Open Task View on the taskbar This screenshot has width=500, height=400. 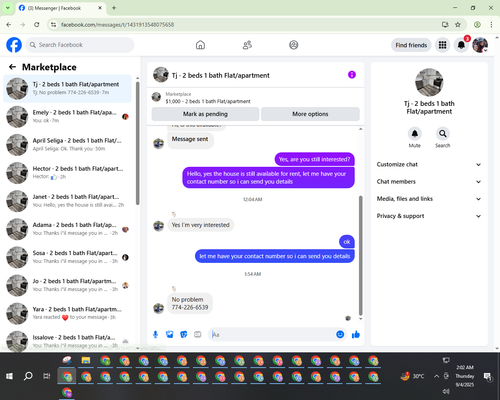pos(47,376)
